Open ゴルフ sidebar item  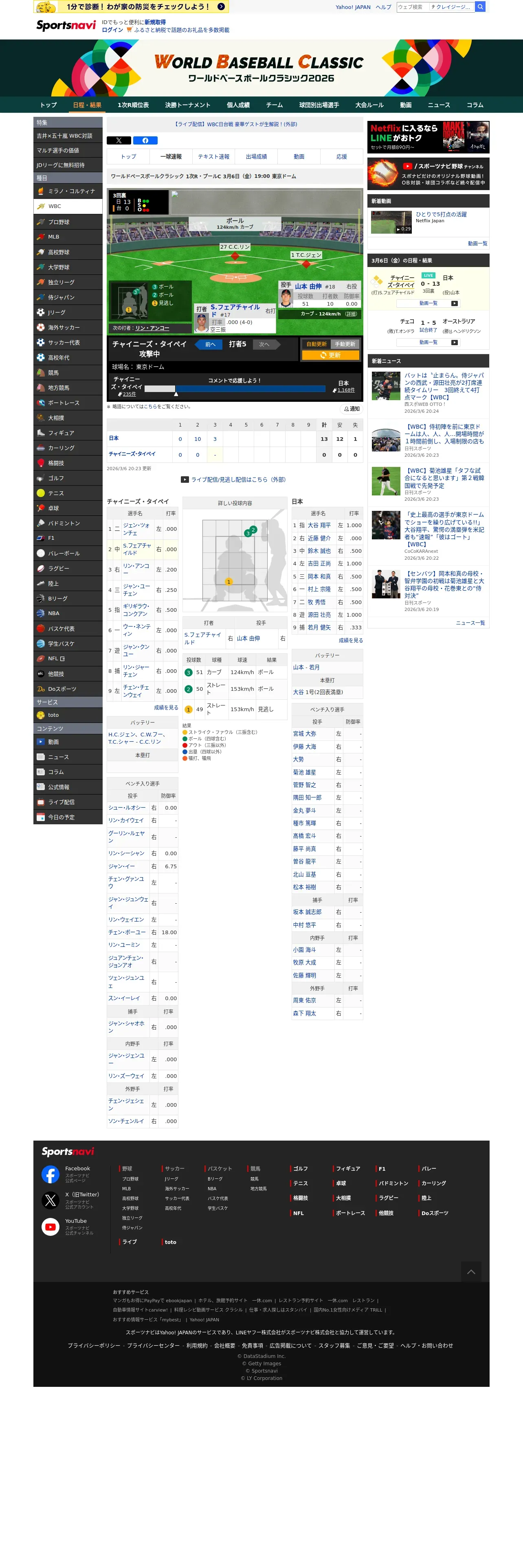click(68, 478)
